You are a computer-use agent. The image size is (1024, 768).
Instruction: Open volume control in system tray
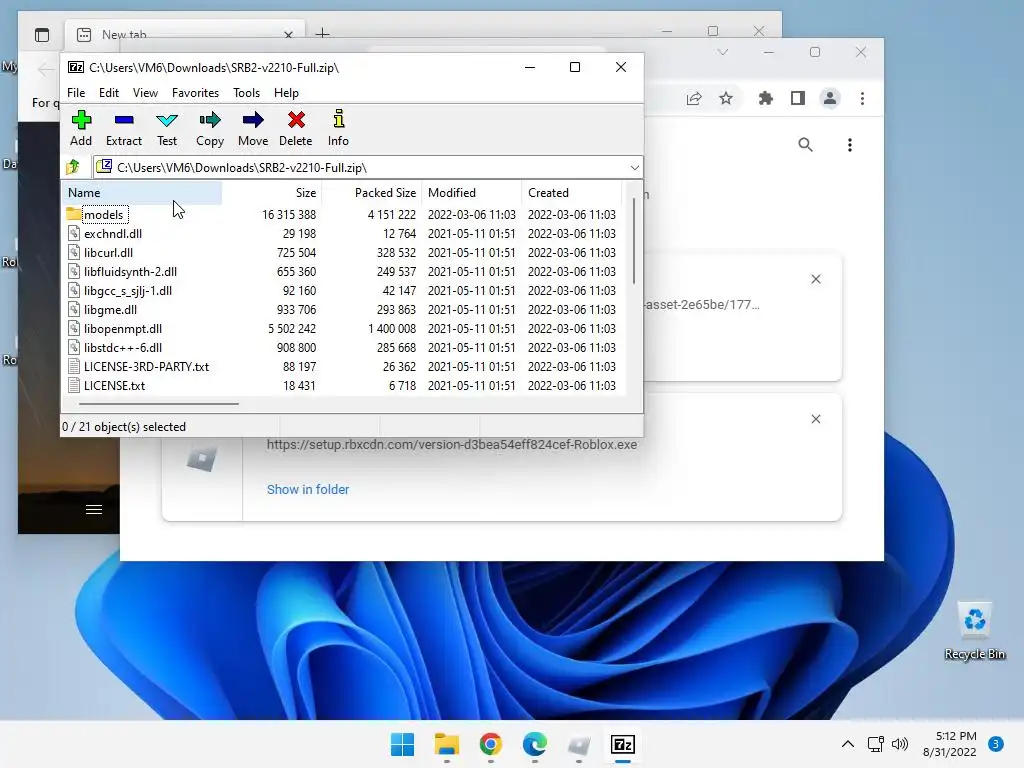[900, 744]
